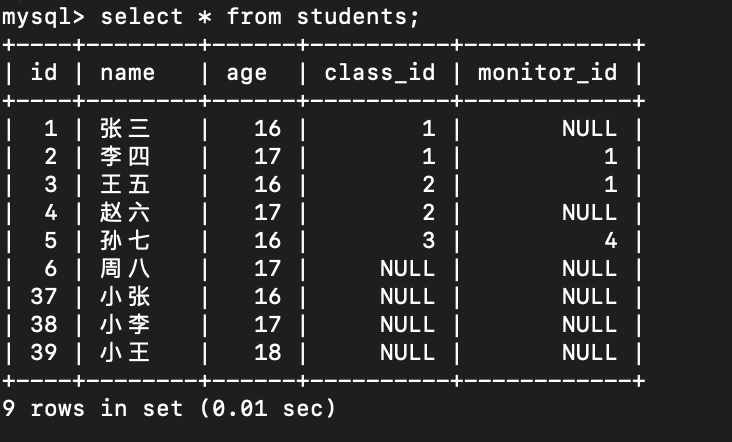Viewport: 732px width, 442px height.
Task: Click the age column header
Action: coord(246,72)
